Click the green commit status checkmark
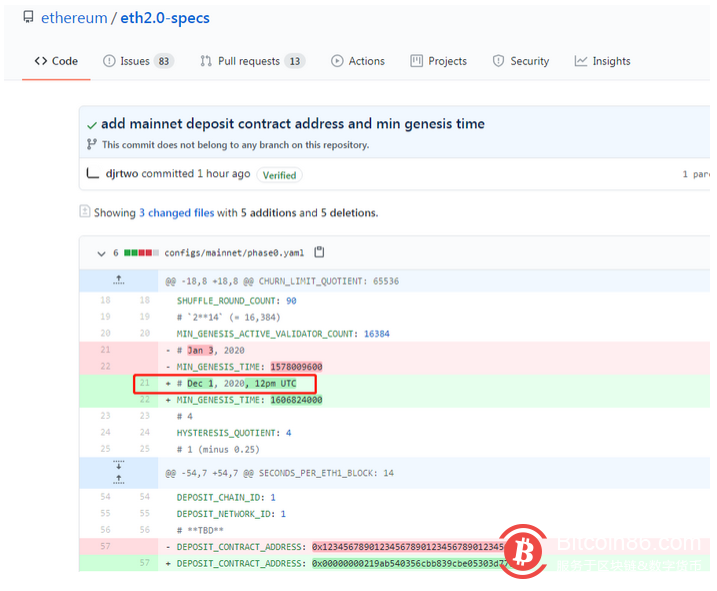717x591 pixels. (92, 125)
